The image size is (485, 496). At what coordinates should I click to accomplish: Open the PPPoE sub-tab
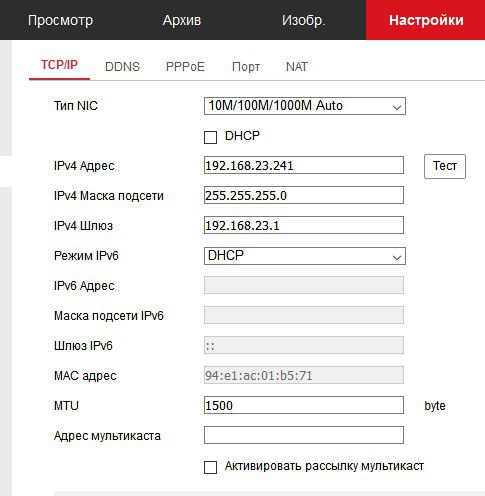click(185, 67)
